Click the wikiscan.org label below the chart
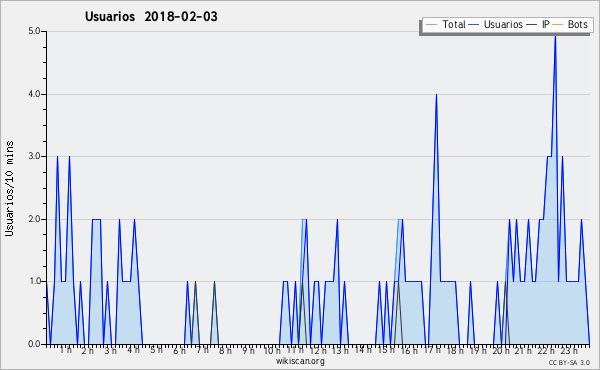This screenshot has height=370, width=600. click(300, 361)
